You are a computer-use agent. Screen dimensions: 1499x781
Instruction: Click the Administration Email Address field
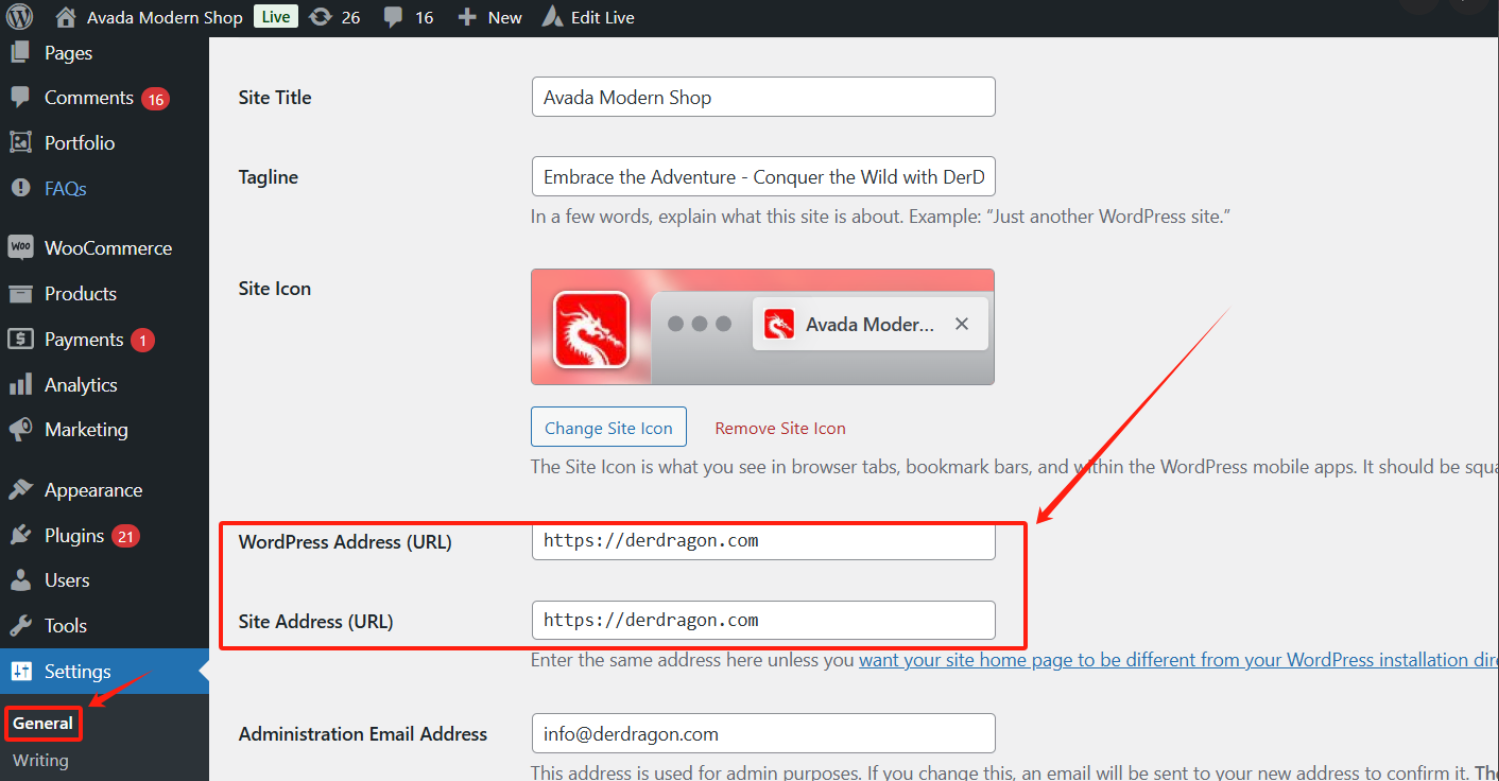(763, 734)
